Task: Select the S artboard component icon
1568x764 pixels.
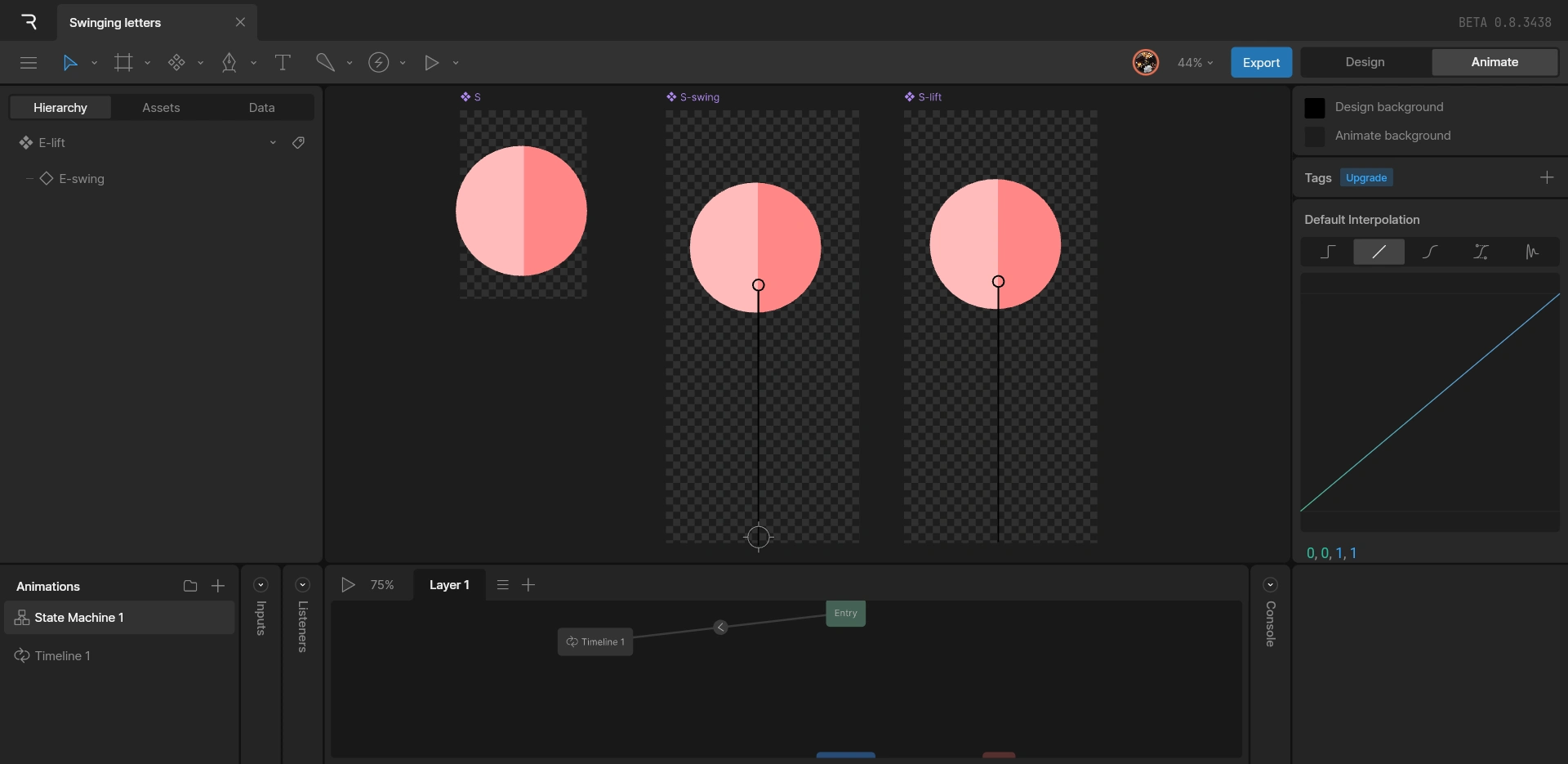Action: pos(465,97)
